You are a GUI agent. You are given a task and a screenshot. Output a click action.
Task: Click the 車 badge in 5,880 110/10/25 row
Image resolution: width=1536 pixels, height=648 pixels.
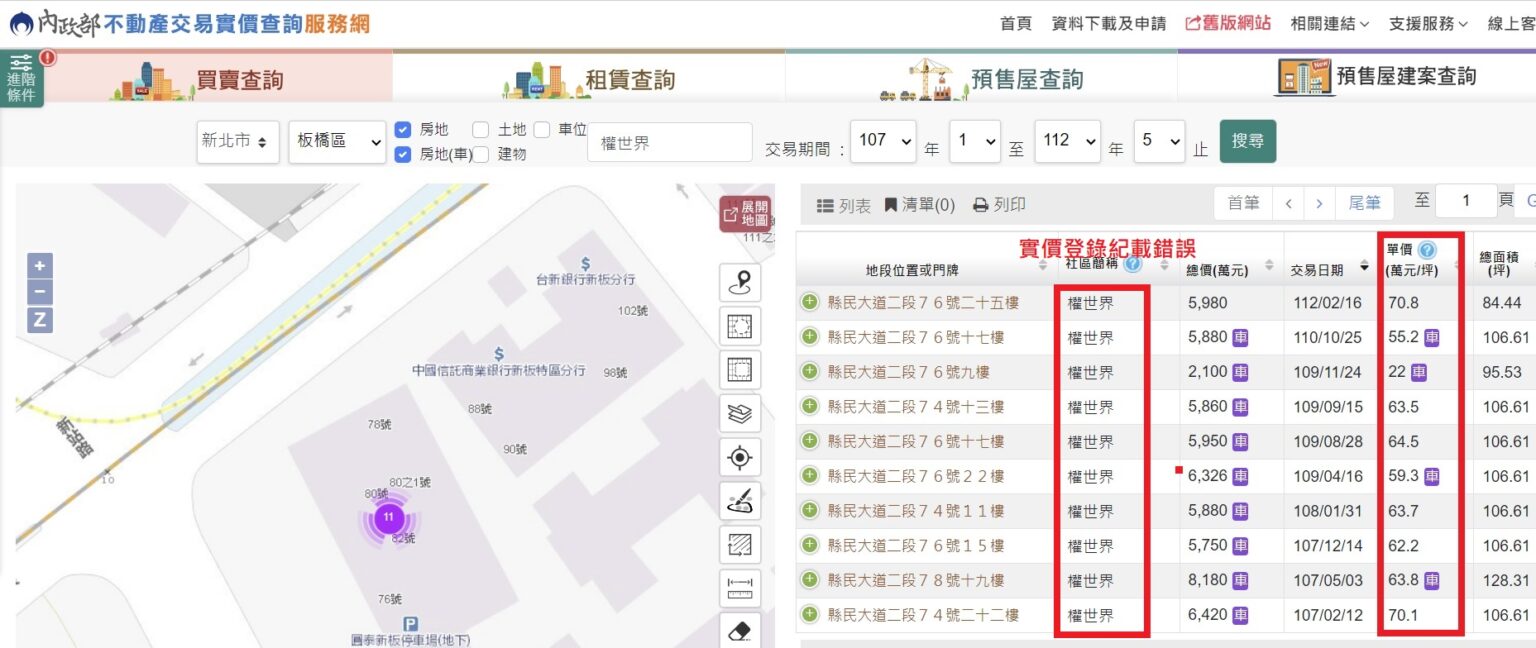tap(1240, 337)
